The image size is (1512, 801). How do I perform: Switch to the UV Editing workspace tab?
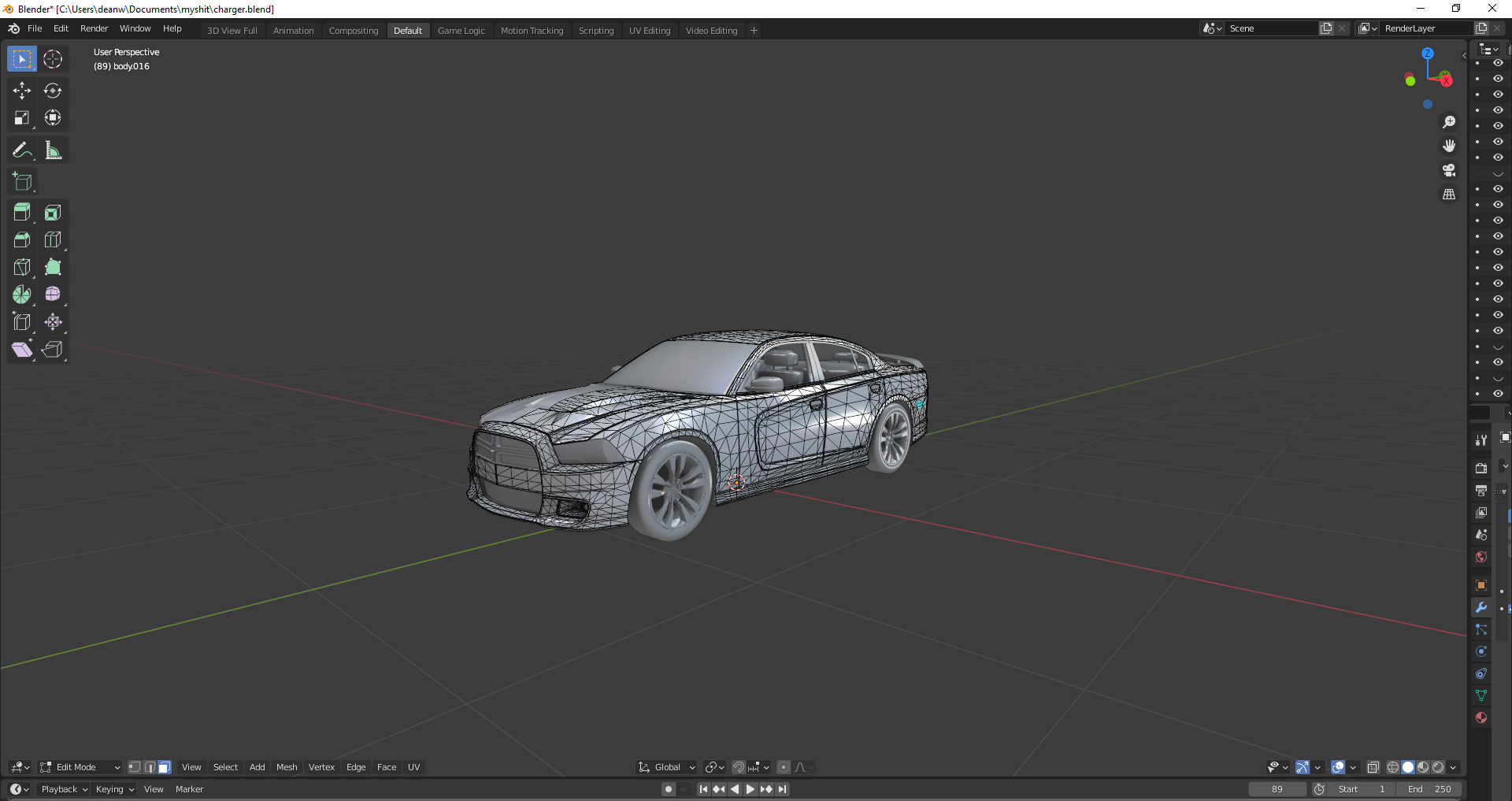coord(649,31)
